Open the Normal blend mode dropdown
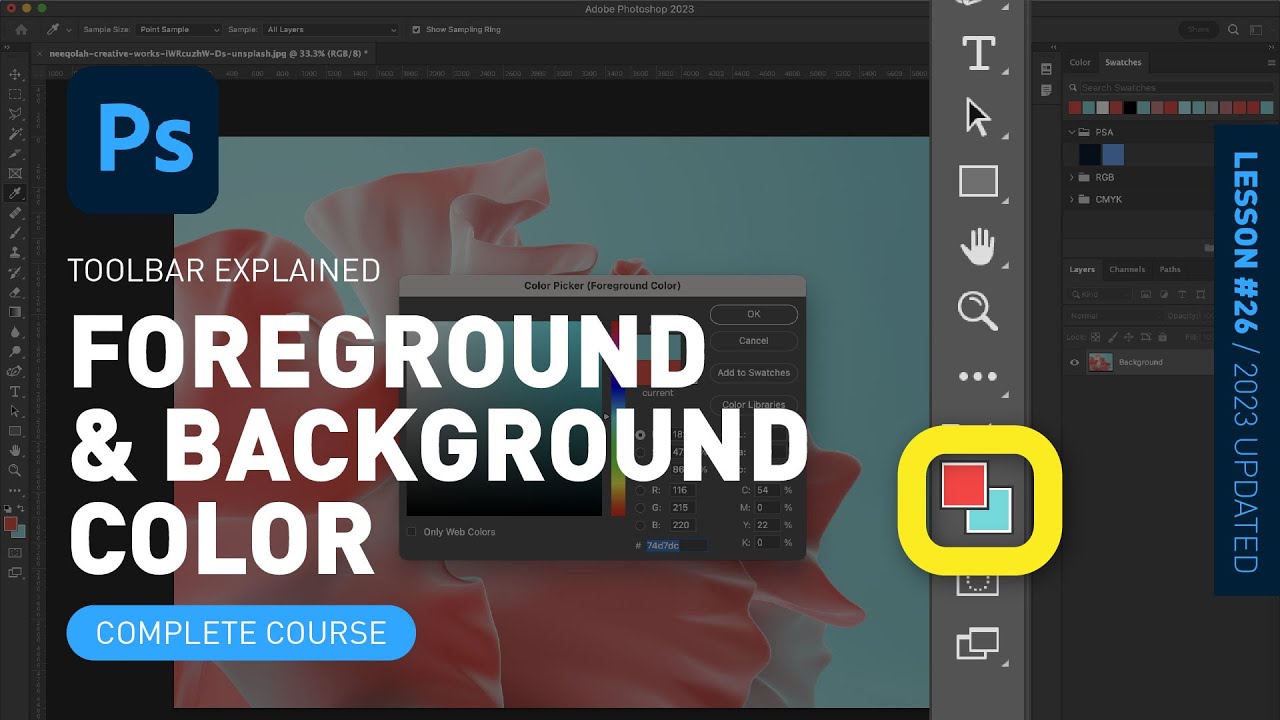Viewport: 1280px width, 720px height. point(1112,316)
